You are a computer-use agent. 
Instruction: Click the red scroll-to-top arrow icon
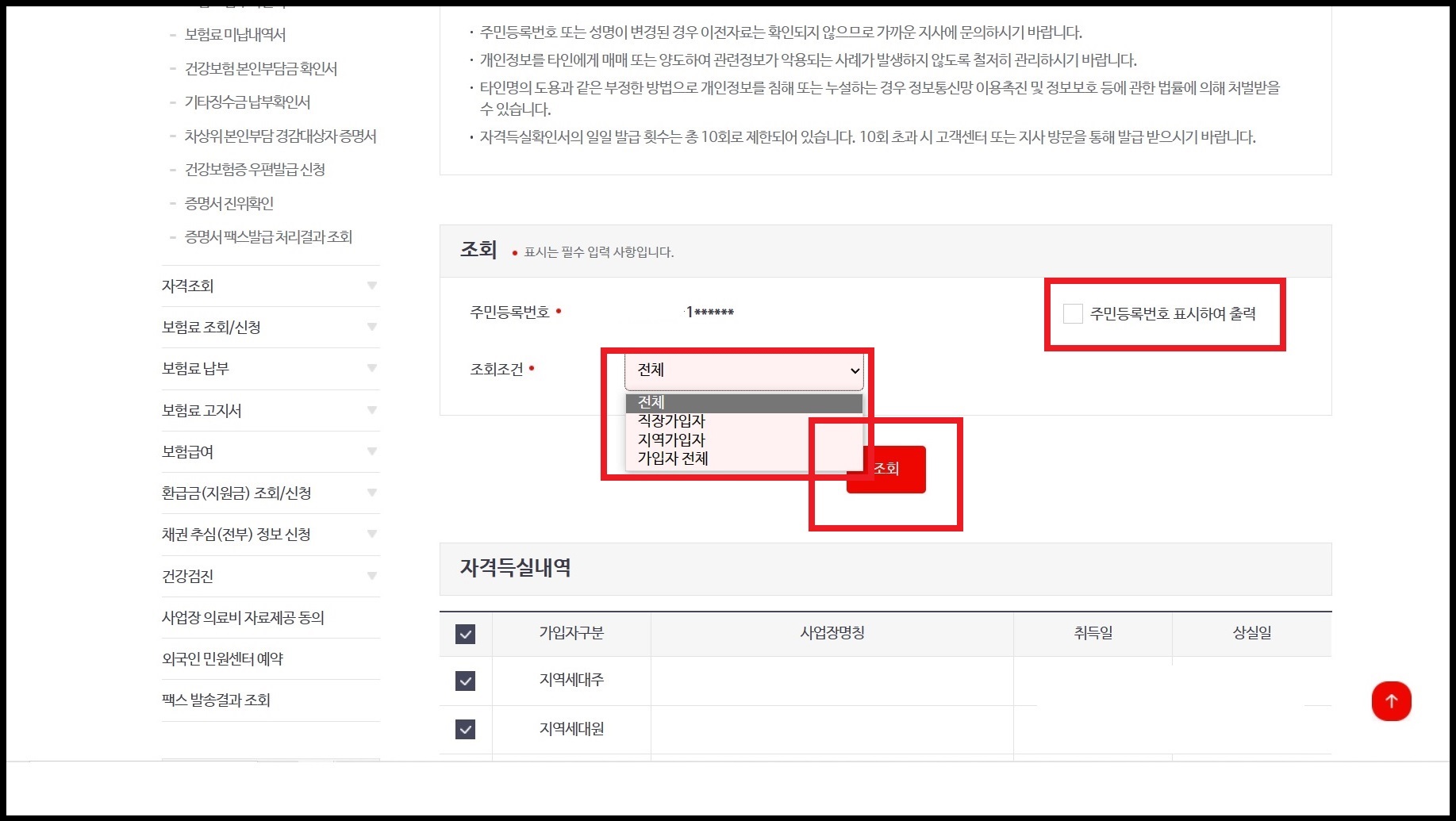(1392, 701)
